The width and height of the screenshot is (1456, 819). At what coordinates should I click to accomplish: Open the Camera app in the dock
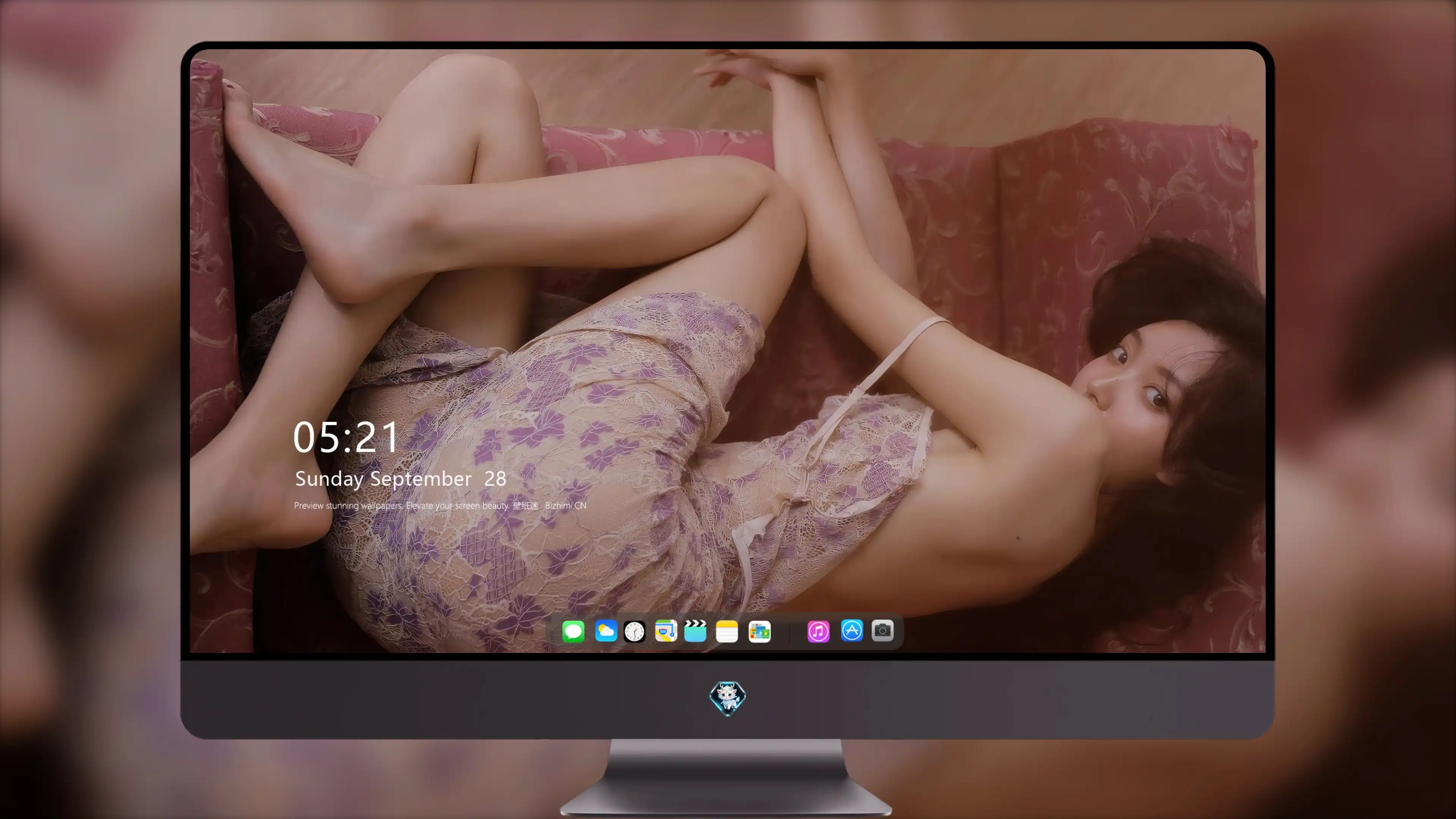pyautogui.click(x=882, y=631)
